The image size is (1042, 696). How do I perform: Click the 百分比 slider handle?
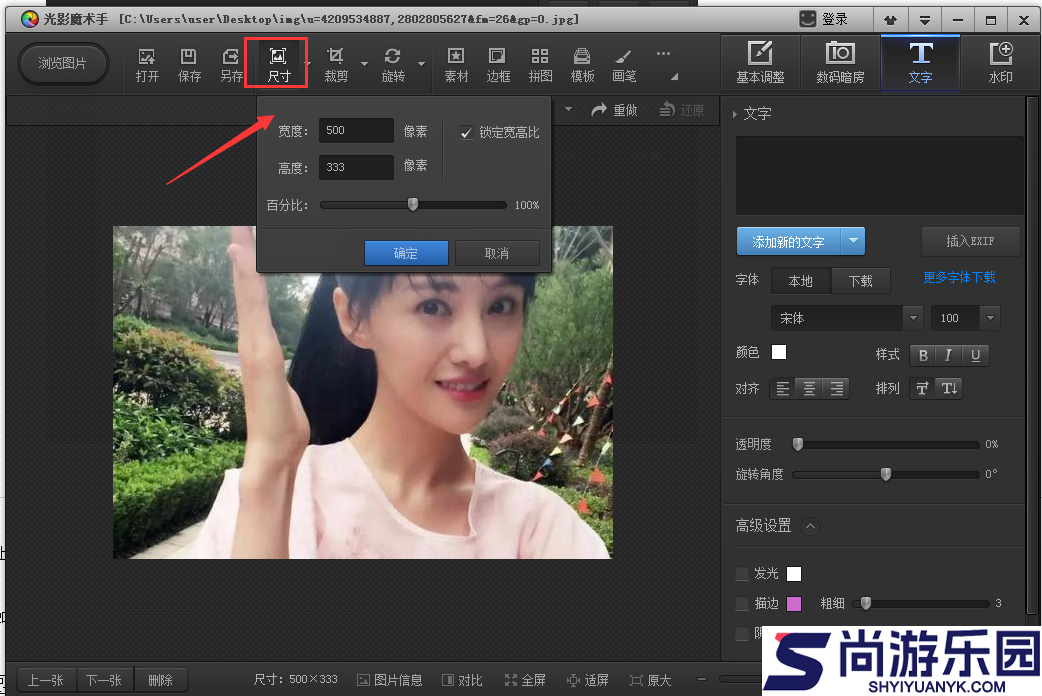point(413,204)
